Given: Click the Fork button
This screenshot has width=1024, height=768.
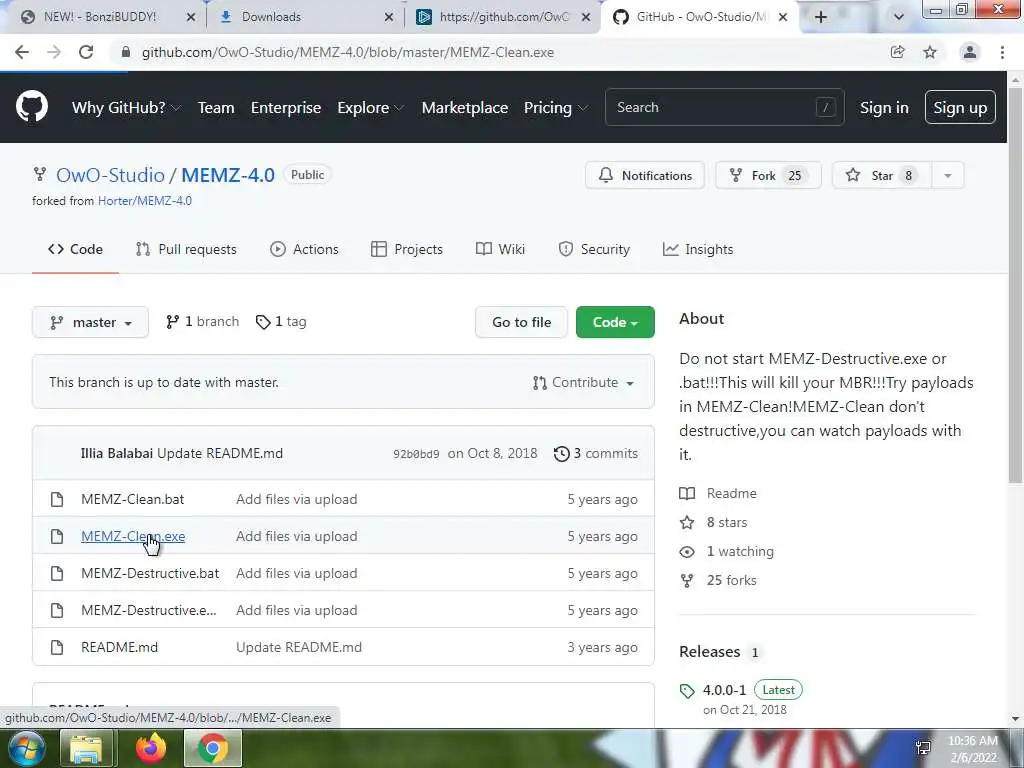Looking at the screenshot, I should click(x=768, y=176).
